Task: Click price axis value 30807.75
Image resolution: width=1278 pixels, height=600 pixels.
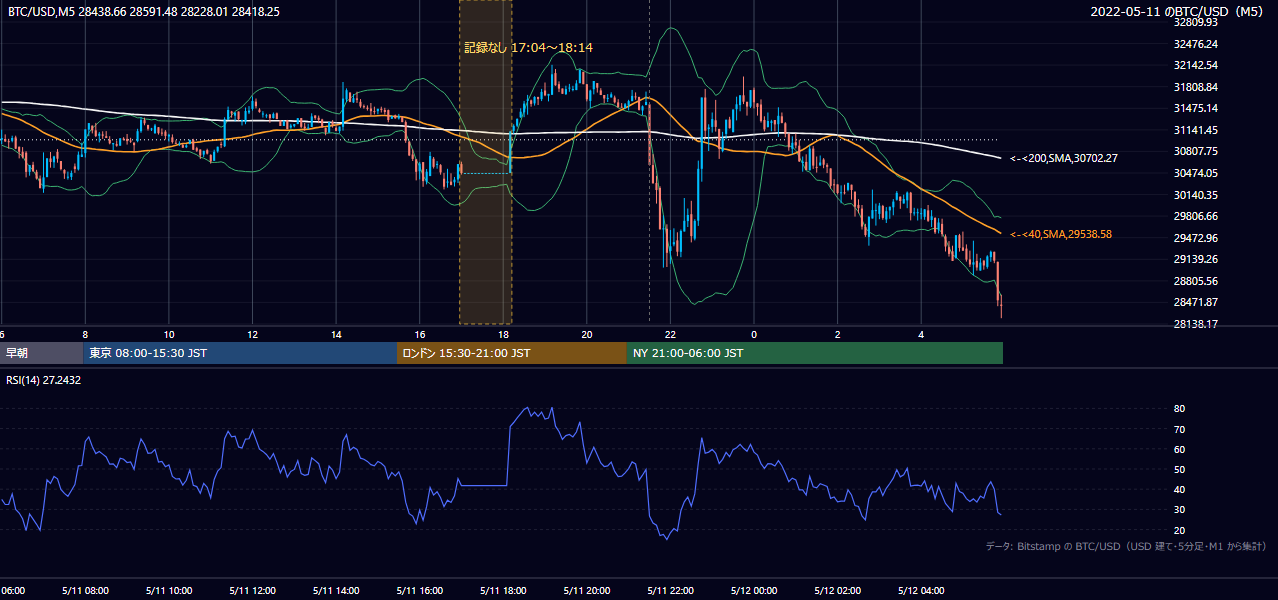Action: tap(1195, 151)
